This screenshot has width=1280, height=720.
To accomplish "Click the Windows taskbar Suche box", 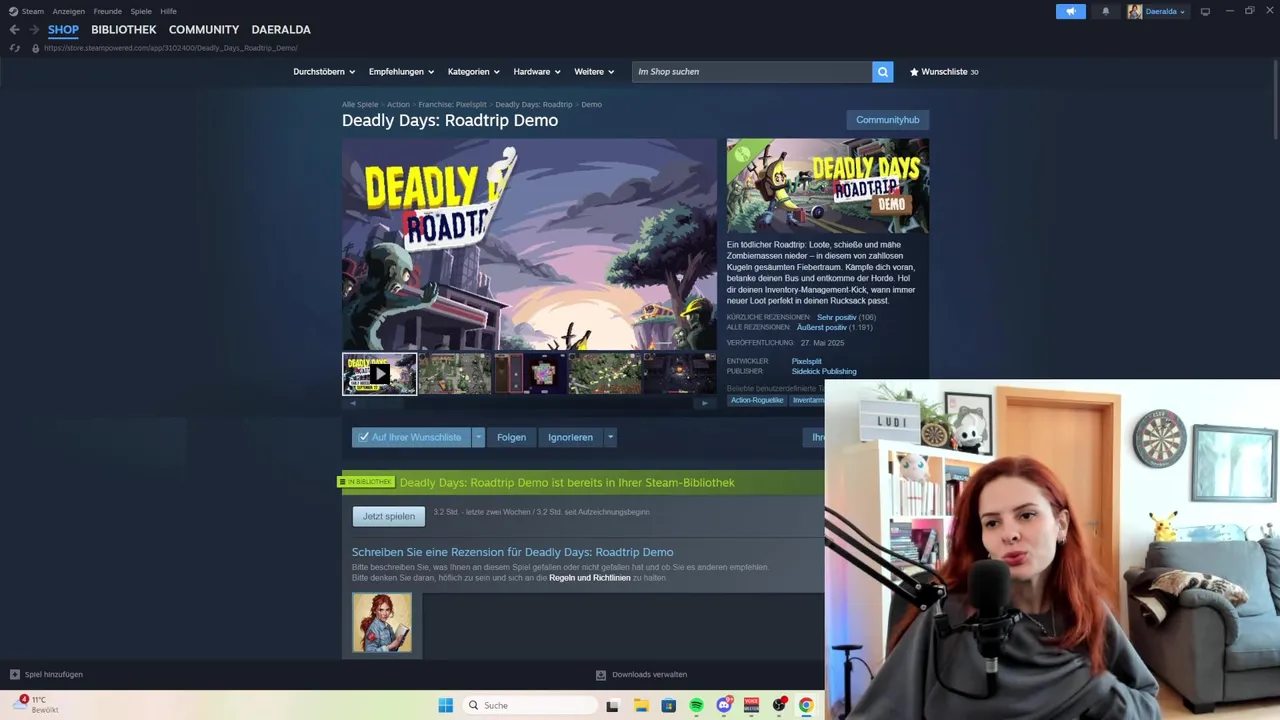I will 531,705.
